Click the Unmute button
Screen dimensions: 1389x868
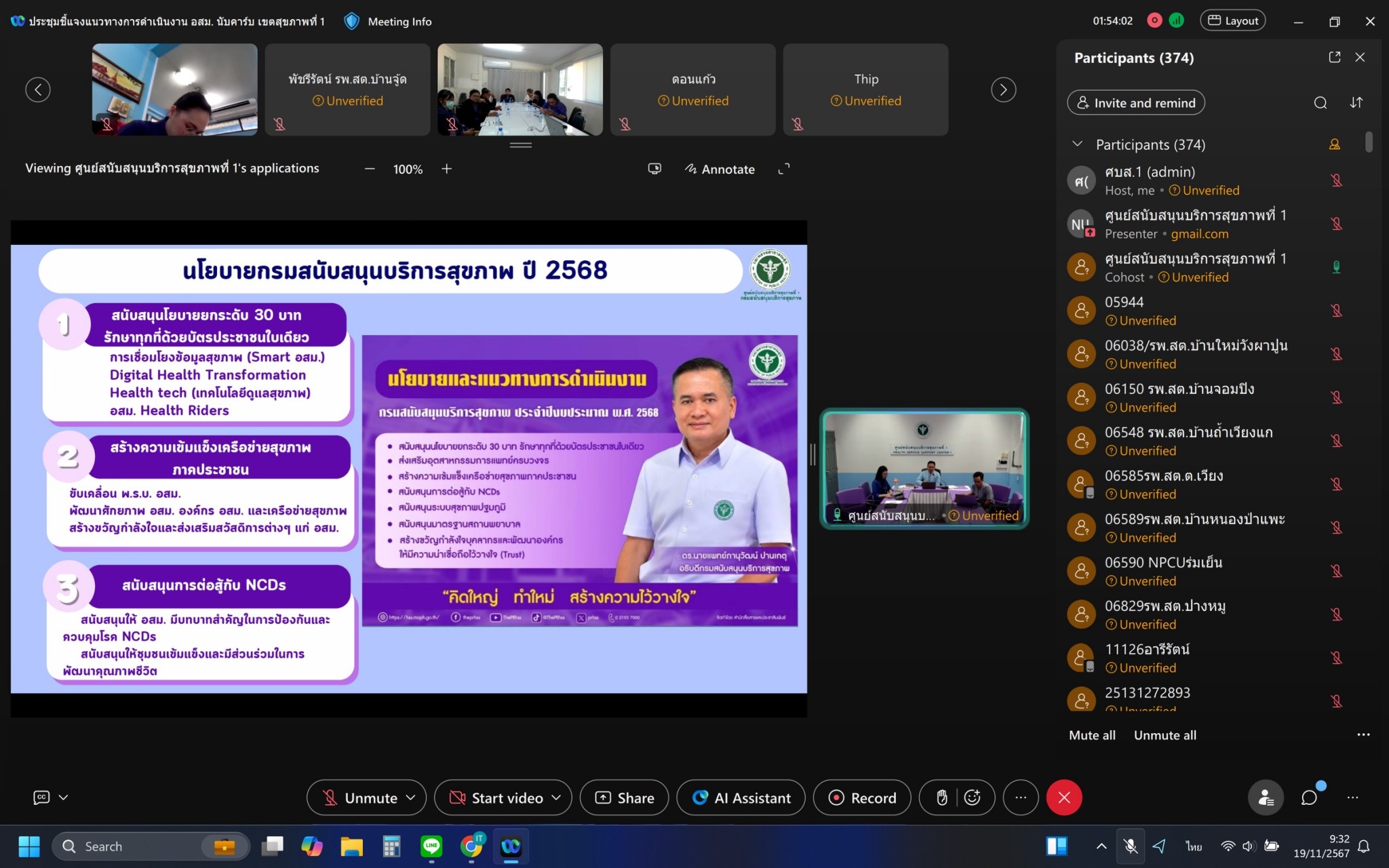[359, 797]
